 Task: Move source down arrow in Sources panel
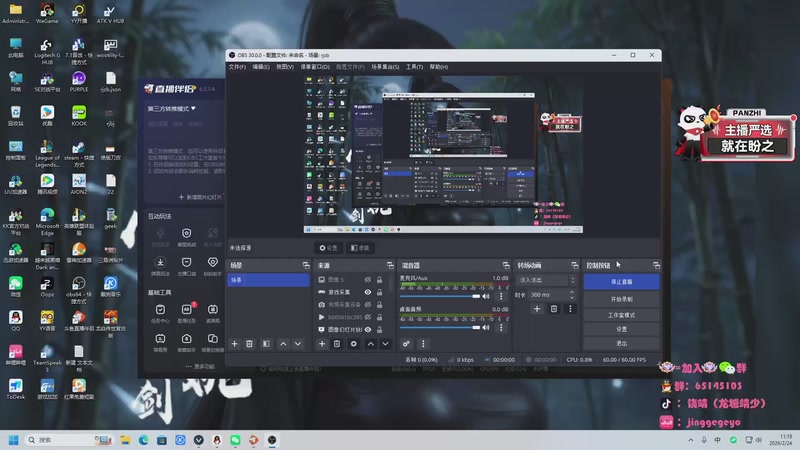coord(386,344)
